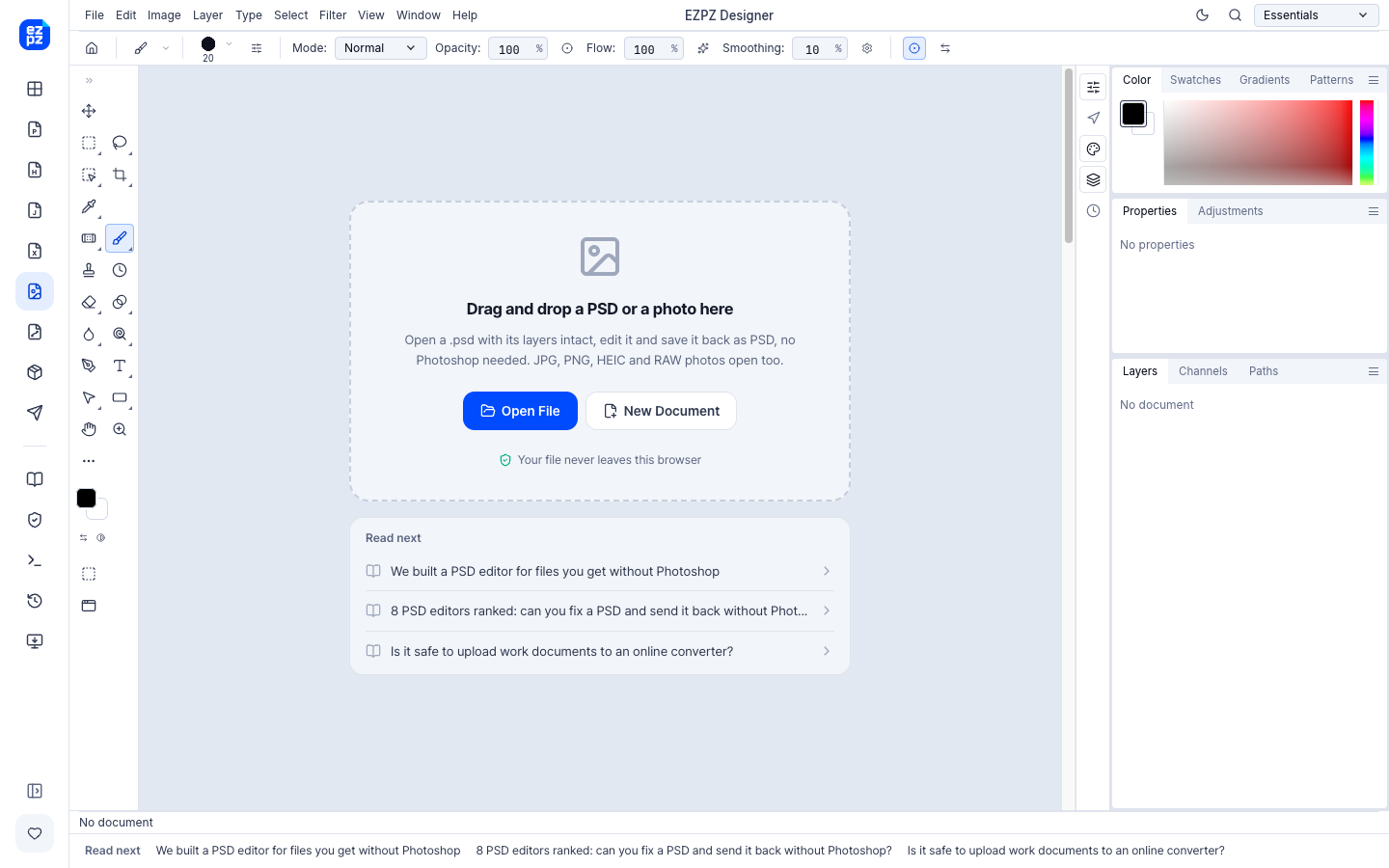
Task: Swap foreground and background colors
Action: (x=83, y=538)
